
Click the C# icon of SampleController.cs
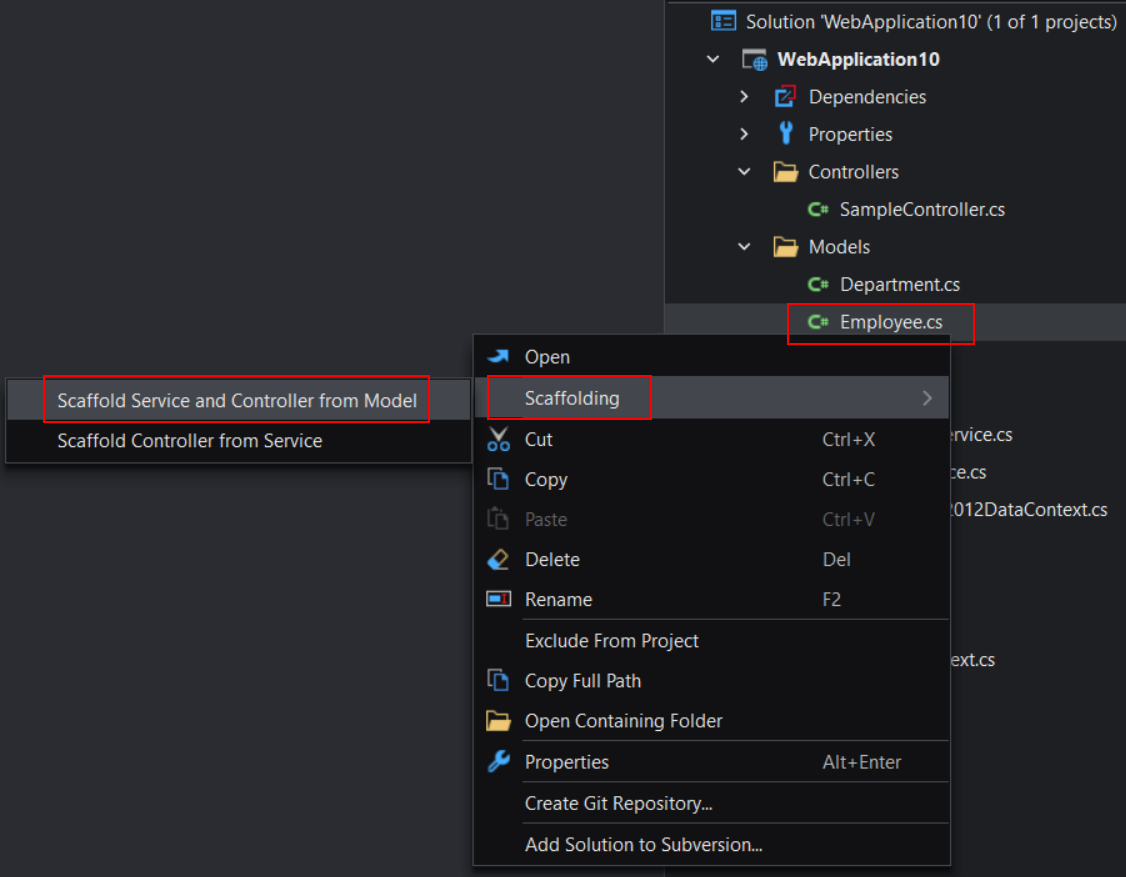click(x=818, y=210)
